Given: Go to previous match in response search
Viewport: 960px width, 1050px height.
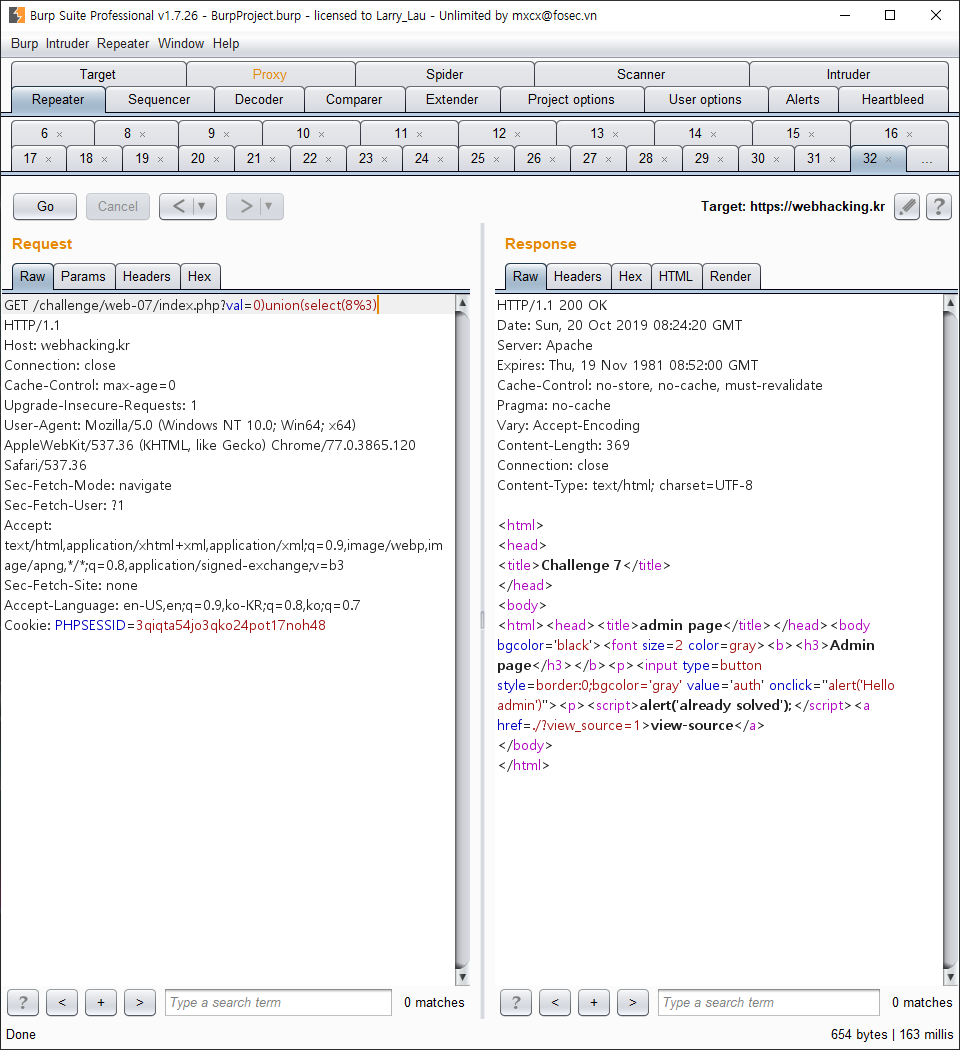Looking at the screenshot, I should [555, 1002].
